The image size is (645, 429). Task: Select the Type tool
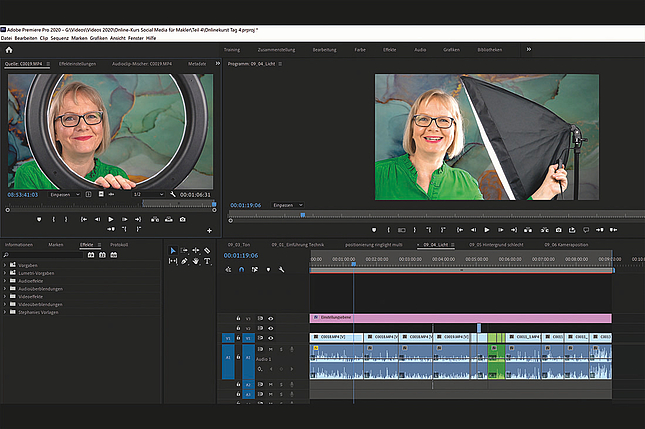(x=206, y=261)
